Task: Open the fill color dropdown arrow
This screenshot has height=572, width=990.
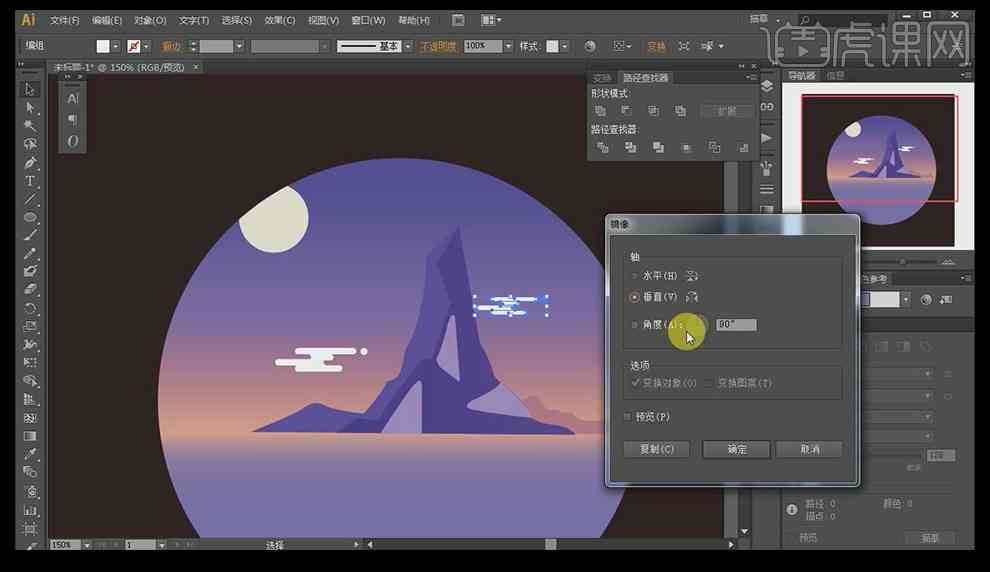Action: click(116, 46)
